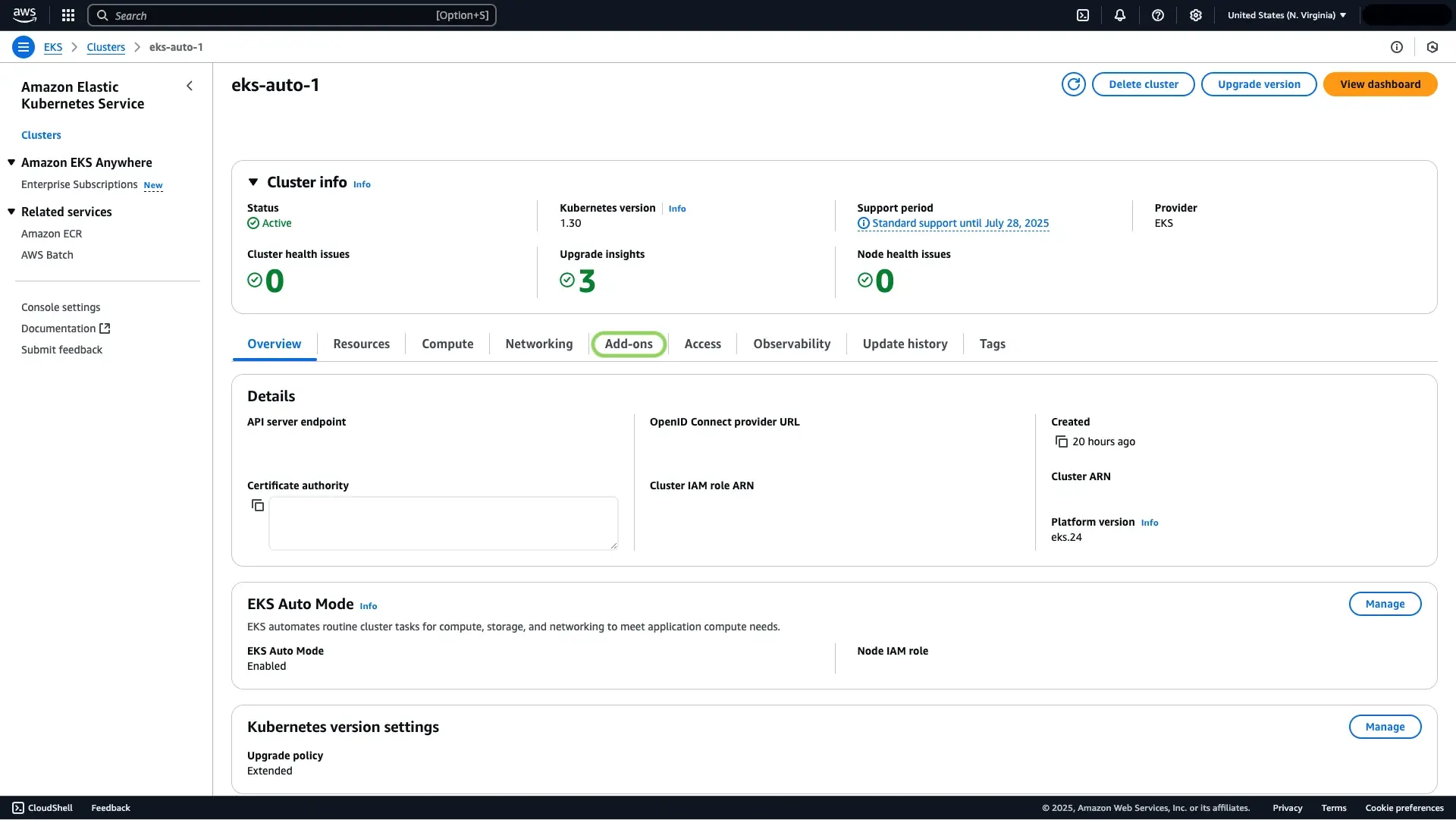Click the created timestamp copy icon
Screen dimensions: 1456x820
[1061, 441]
